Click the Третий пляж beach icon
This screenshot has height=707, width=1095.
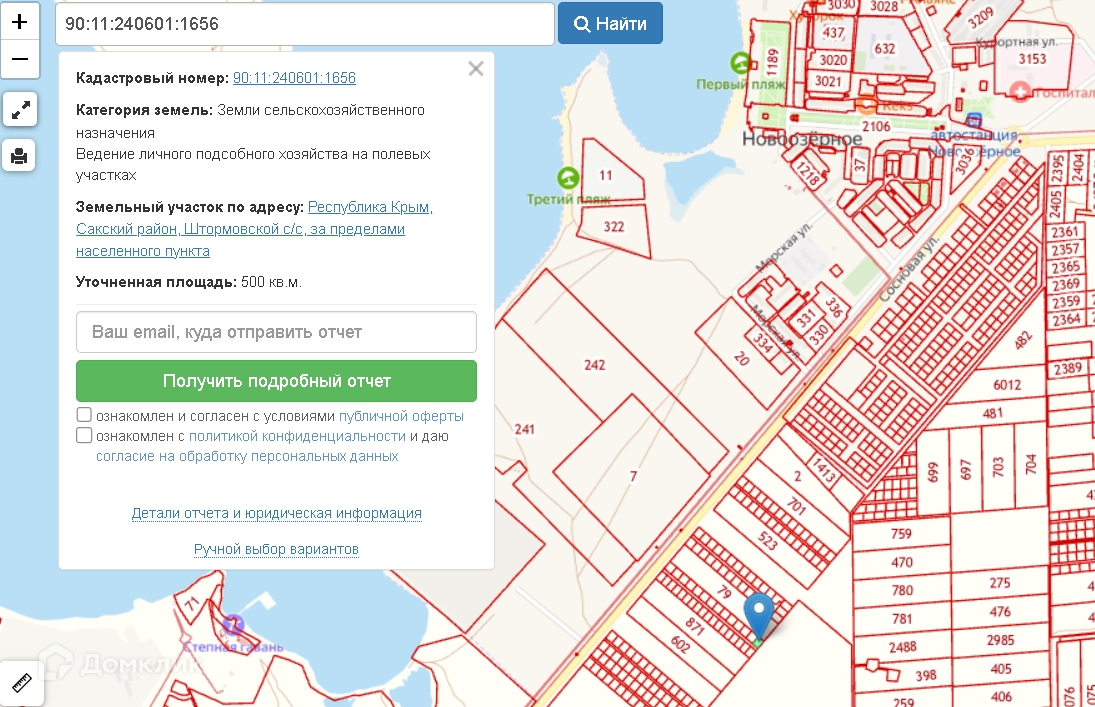[568, 178]
